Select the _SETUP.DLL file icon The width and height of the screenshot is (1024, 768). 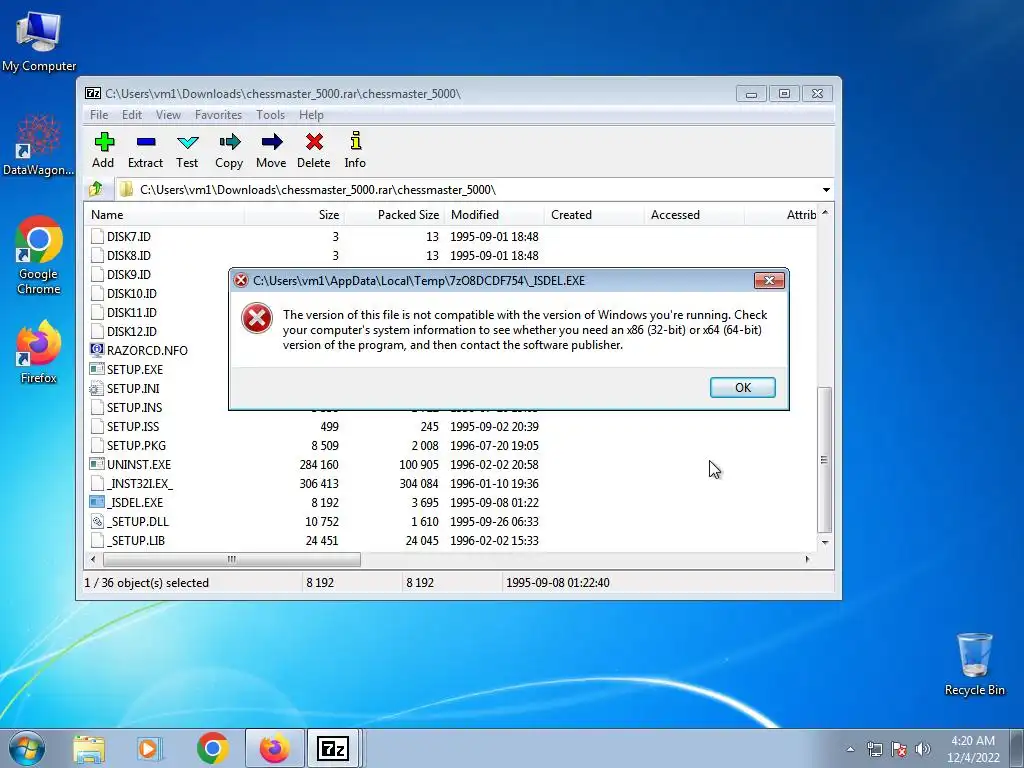(x=97, y=521)
